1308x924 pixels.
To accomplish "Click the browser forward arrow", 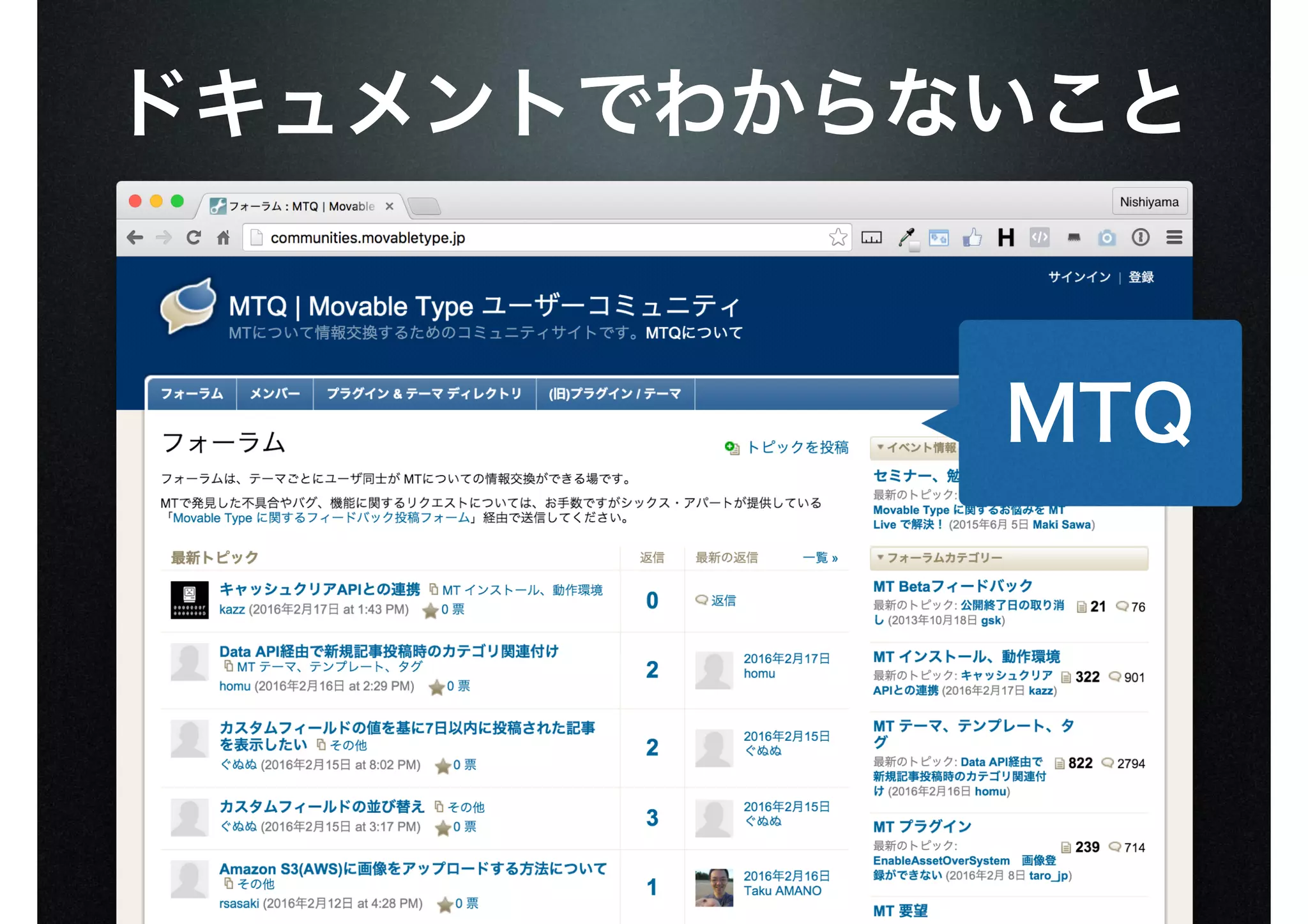I will coord(164,238).
